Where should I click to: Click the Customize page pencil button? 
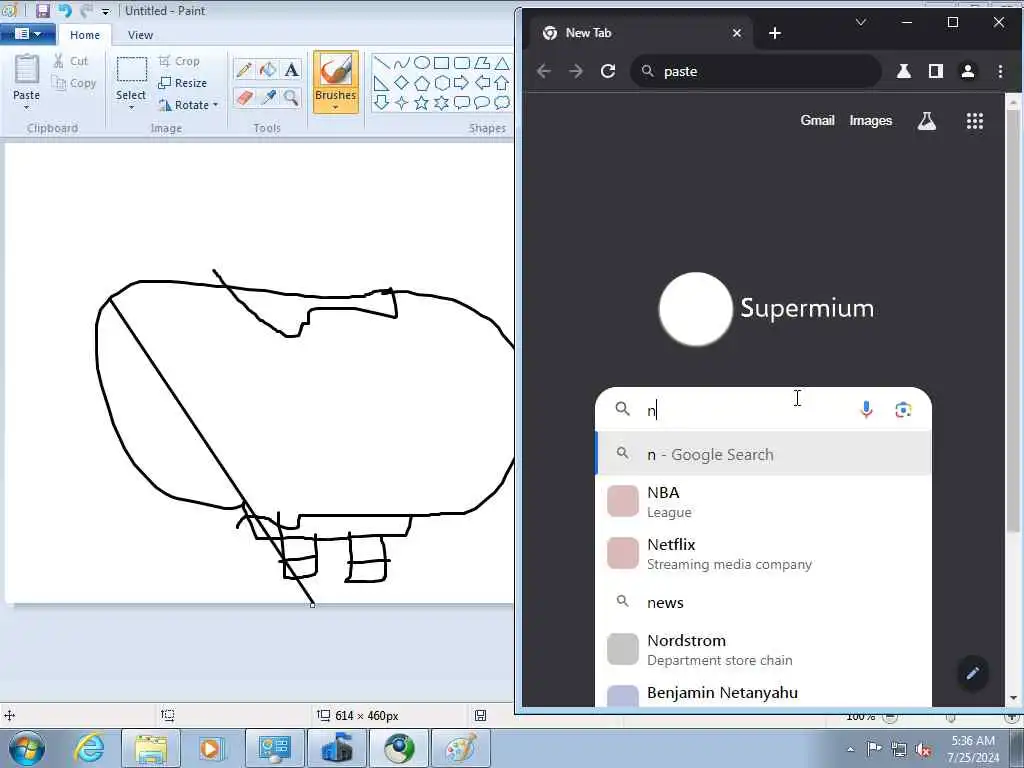(x=972, y=673)
